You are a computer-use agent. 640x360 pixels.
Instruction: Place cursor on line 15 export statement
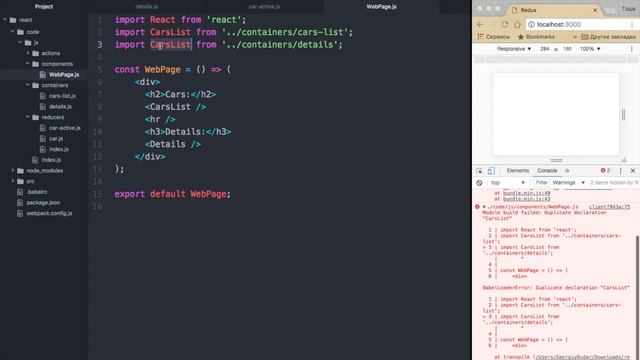point(173,194)
